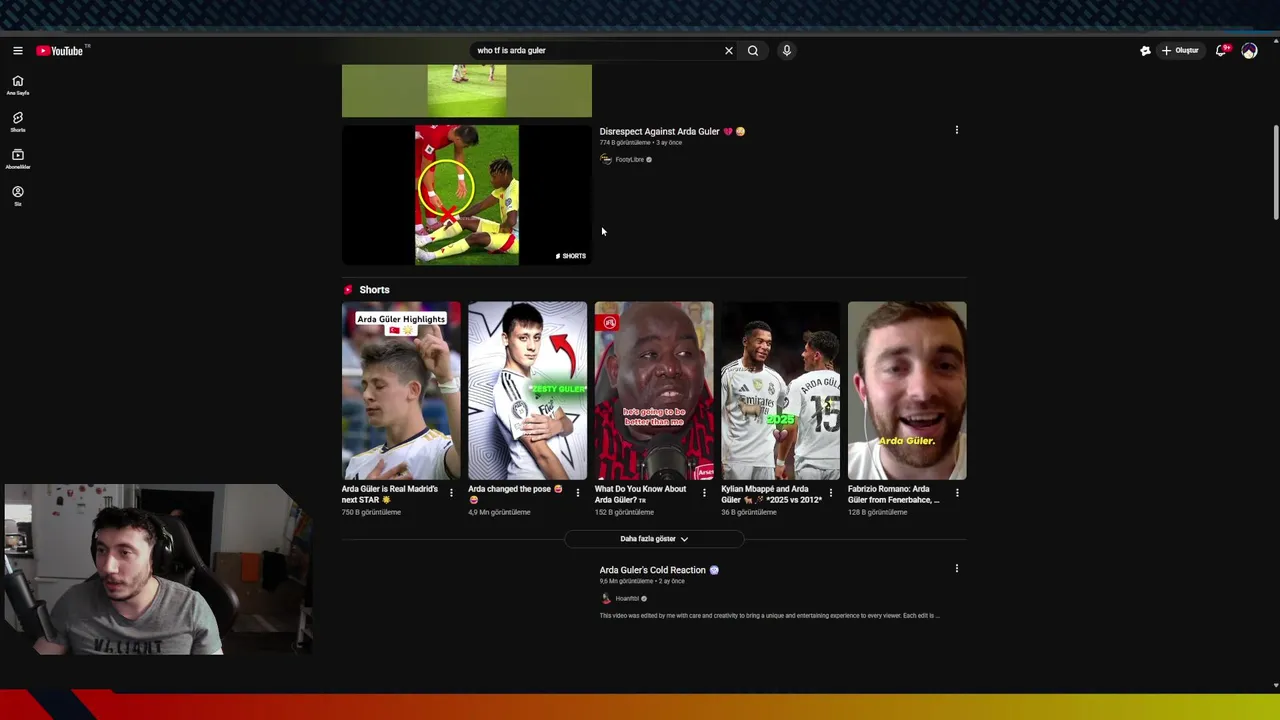Open options for Arda changed the pose short

[x=577, y=493]
